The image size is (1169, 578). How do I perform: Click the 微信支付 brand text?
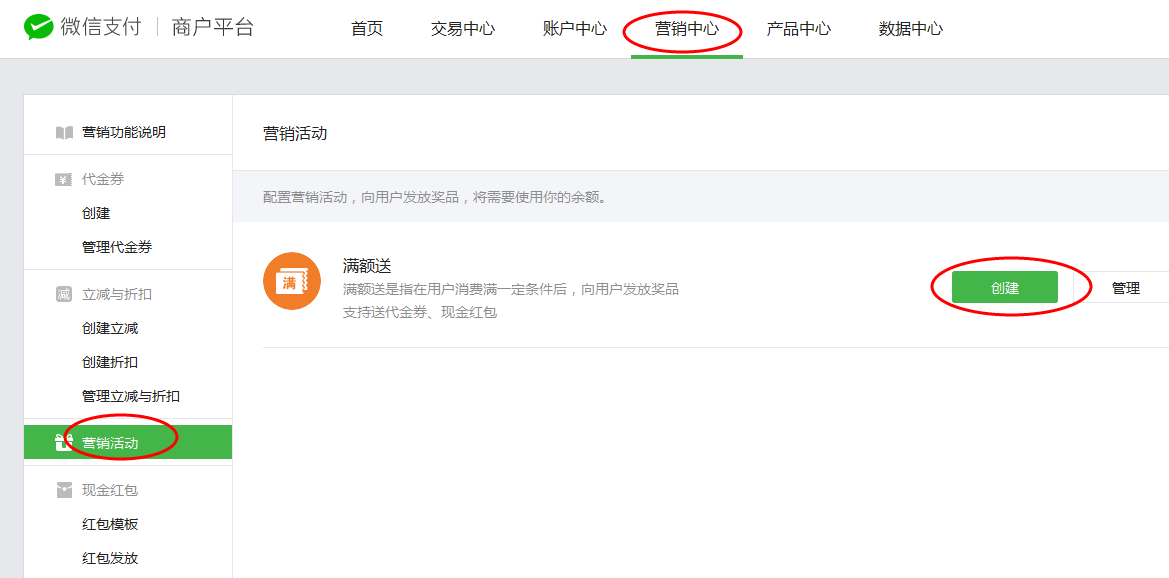pos(103,28)
